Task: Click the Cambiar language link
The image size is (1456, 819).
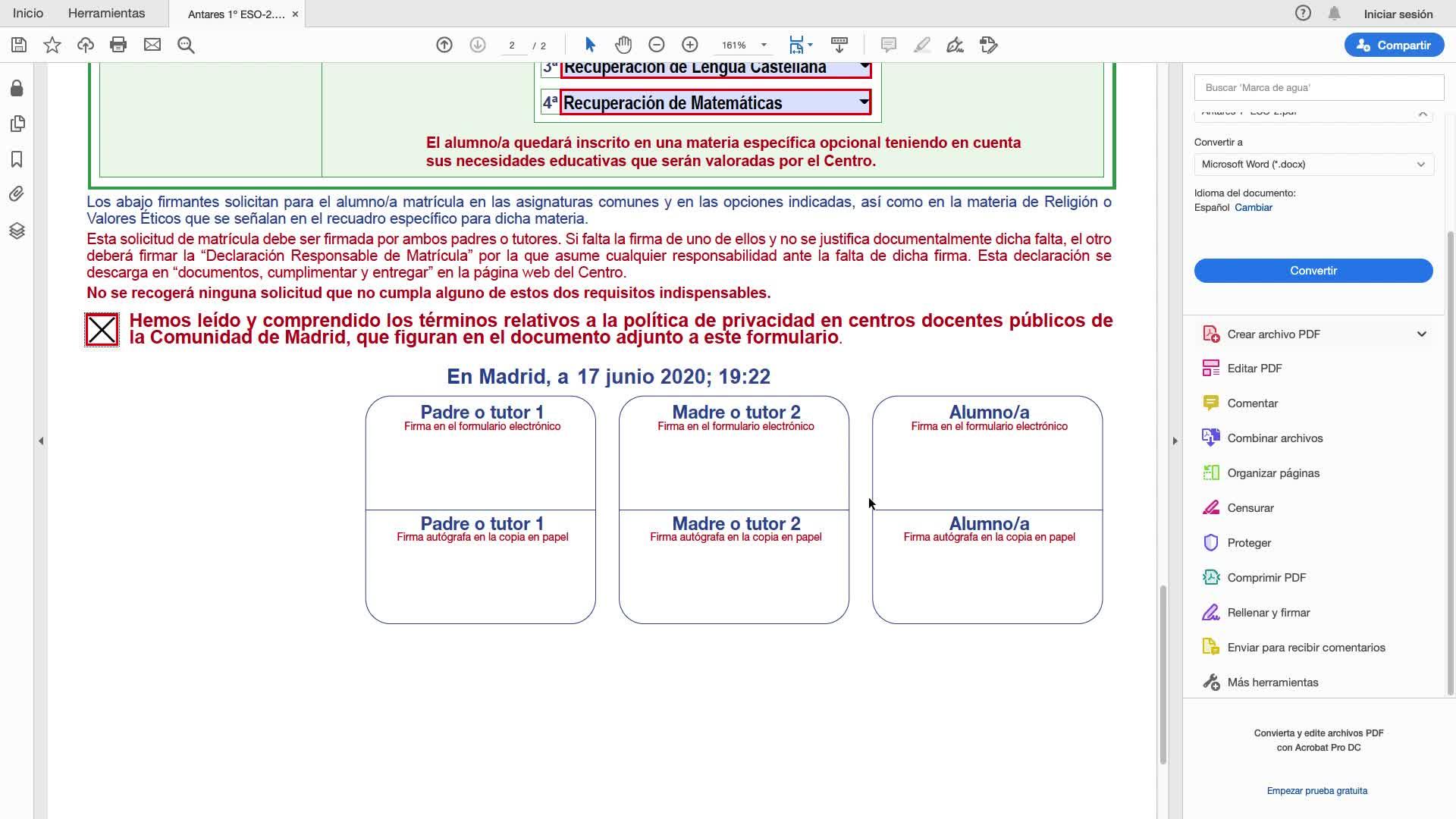Action: click(1253, 208)
